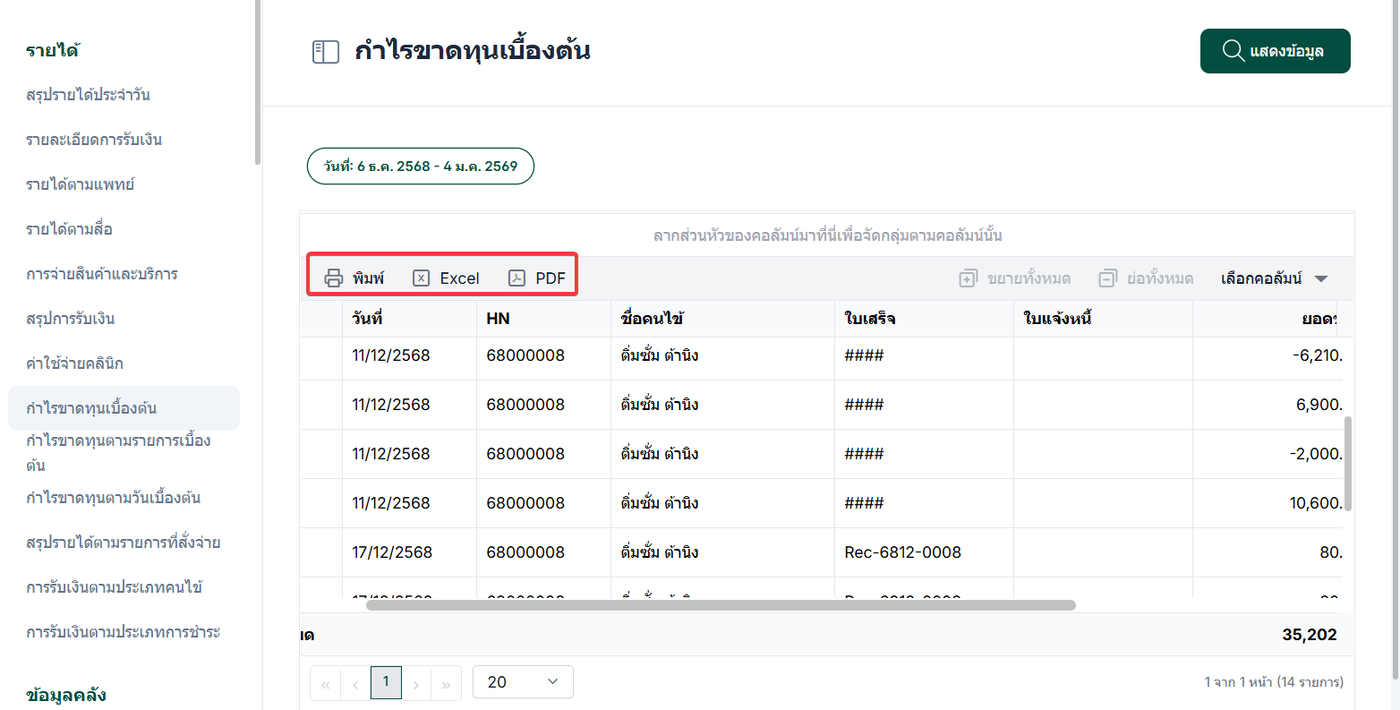The height and width of the screenshot is (710, 1400).
Task: Go to the first page arrow icon
Action: click(x=325, y=685)
